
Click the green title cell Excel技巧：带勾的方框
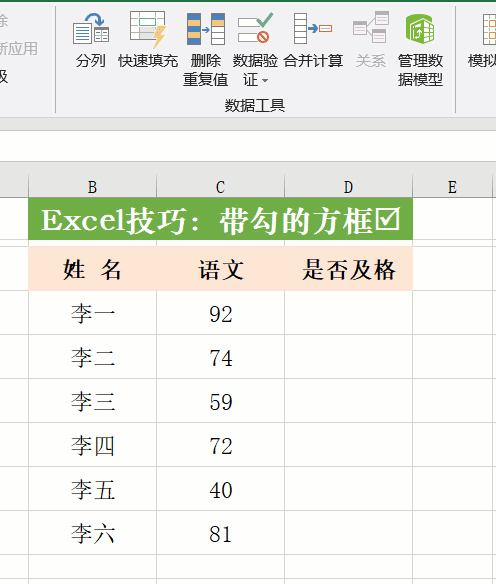[x=220, y=219]
